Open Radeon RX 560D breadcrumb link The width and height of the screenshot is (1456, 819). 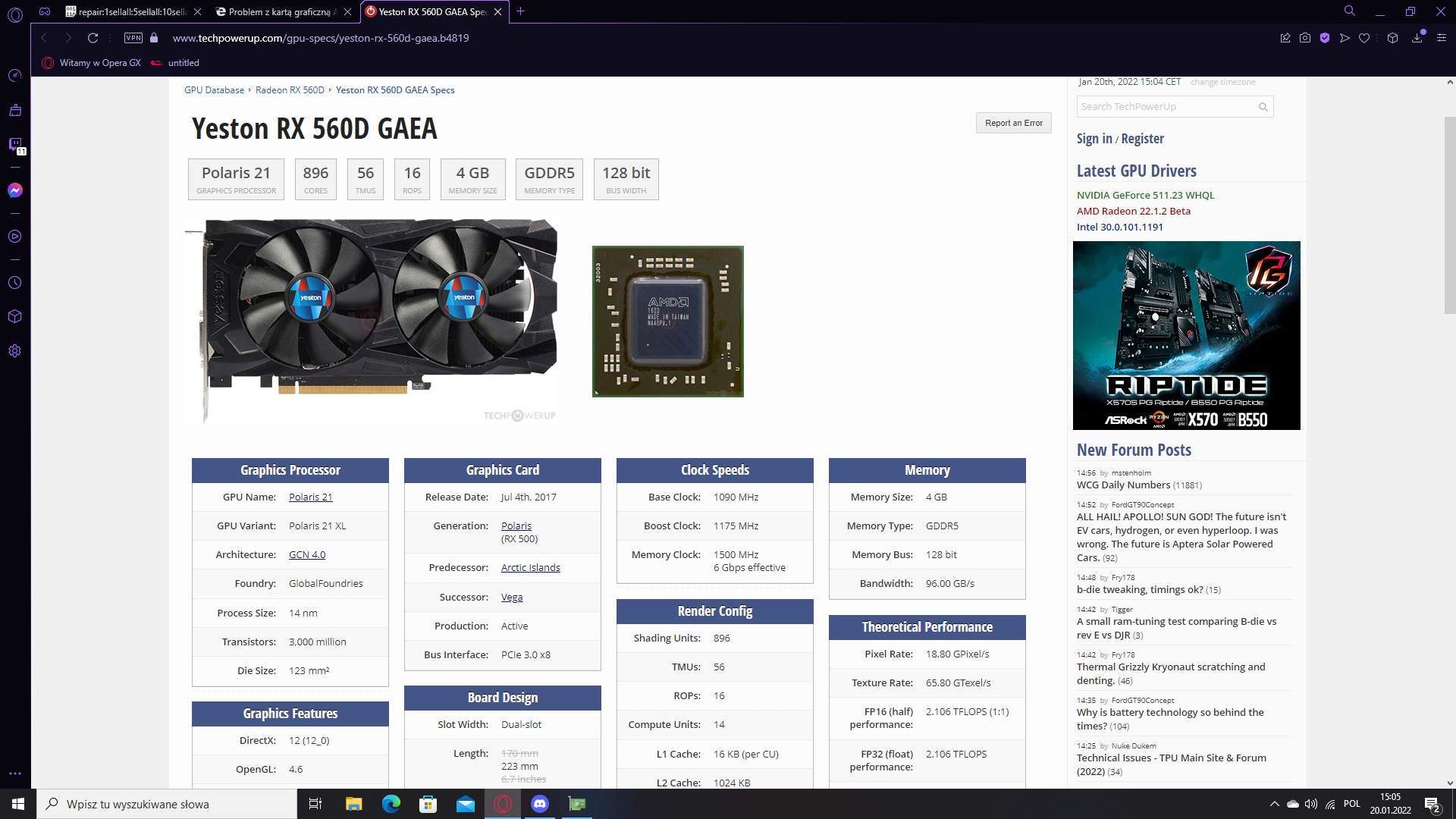pyautogui.click(x=290, y=90)
